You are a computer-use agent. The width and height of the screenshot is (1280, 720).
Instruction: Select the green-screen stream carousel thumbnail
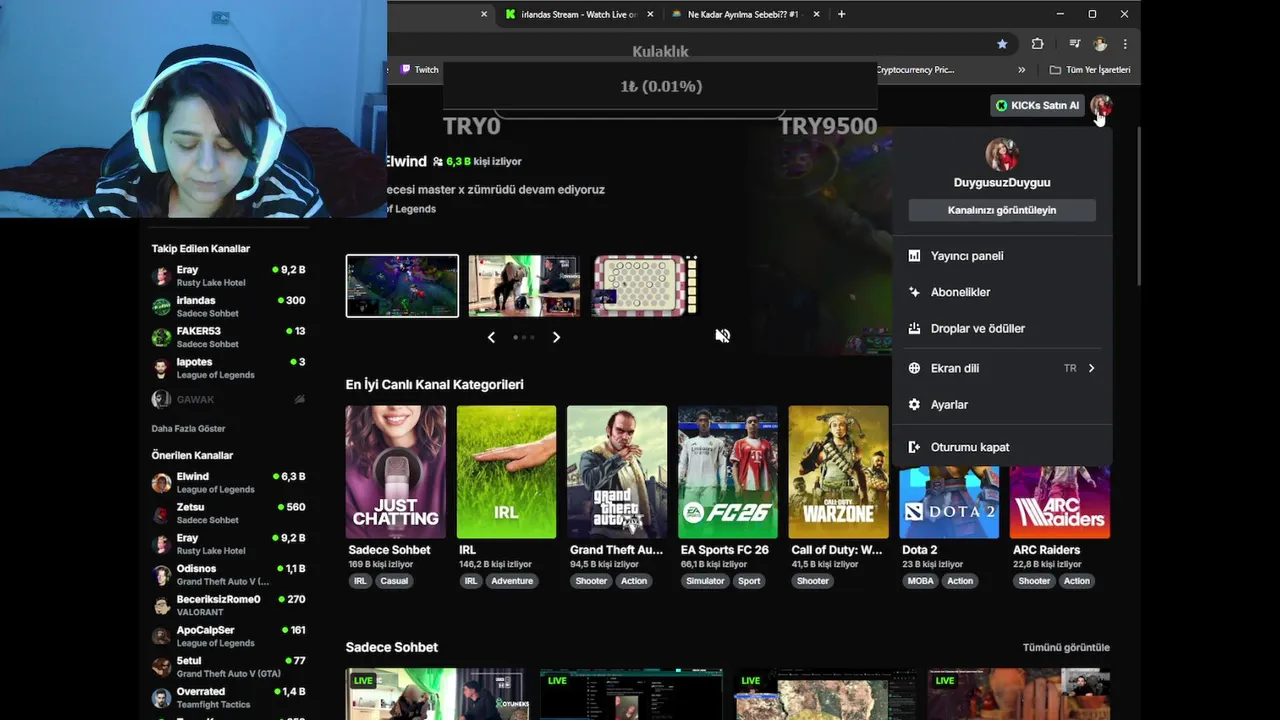click(524, 286)
